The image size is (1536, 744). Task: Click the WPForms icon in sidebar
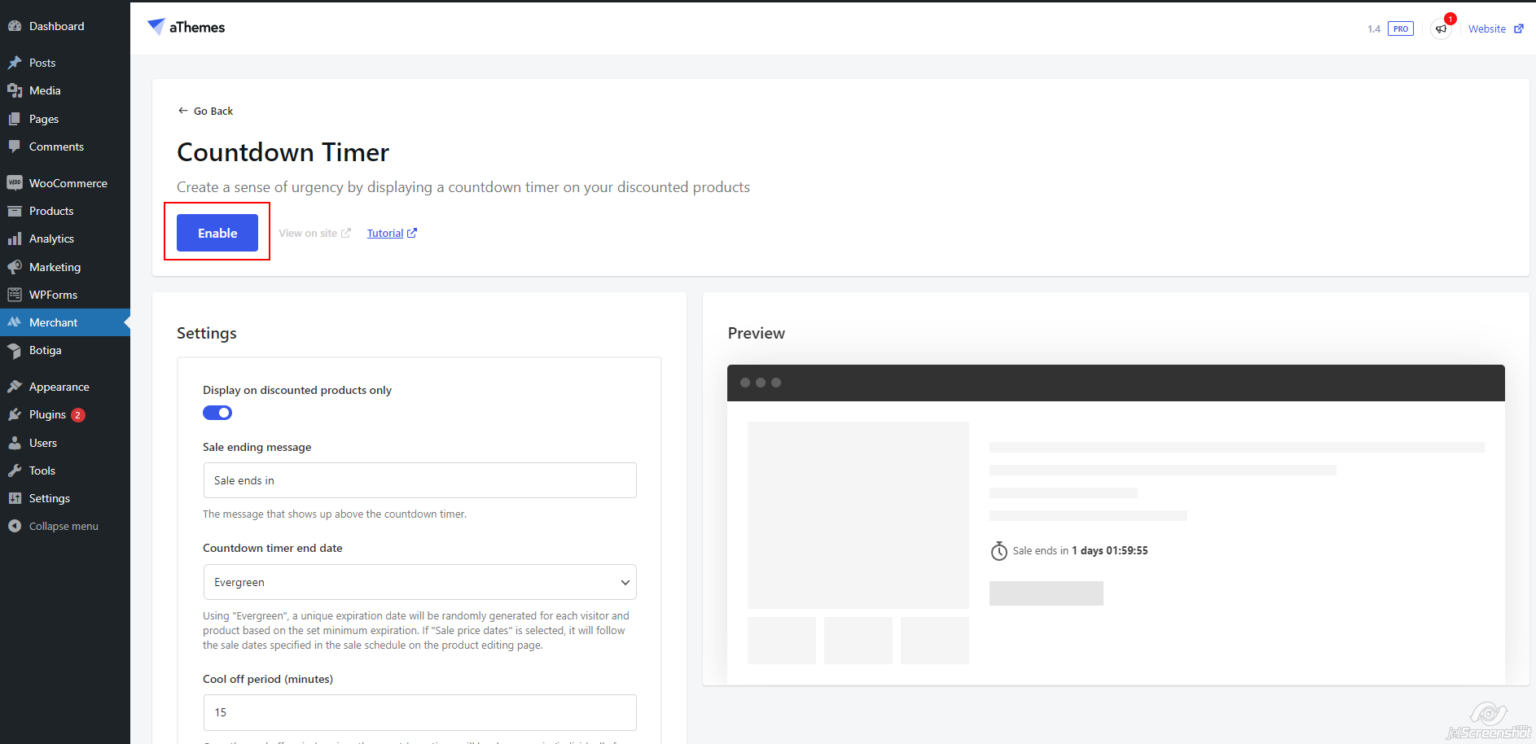[x=14, y=295]
